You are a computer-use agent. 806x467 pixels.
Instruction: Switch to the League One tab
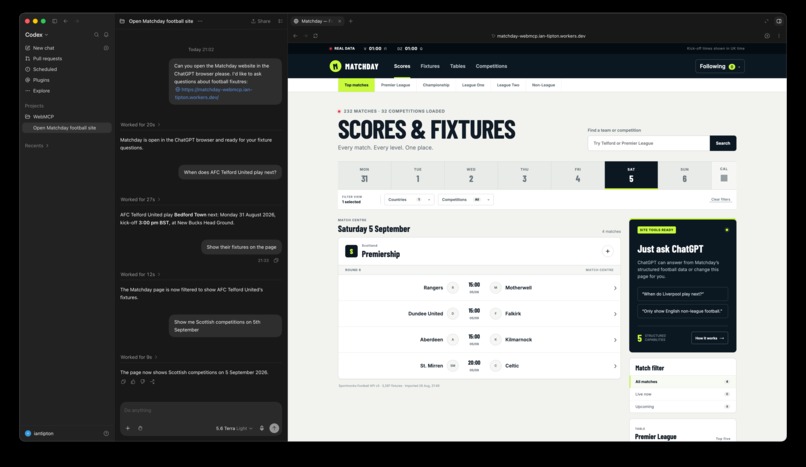coord(473,85)
